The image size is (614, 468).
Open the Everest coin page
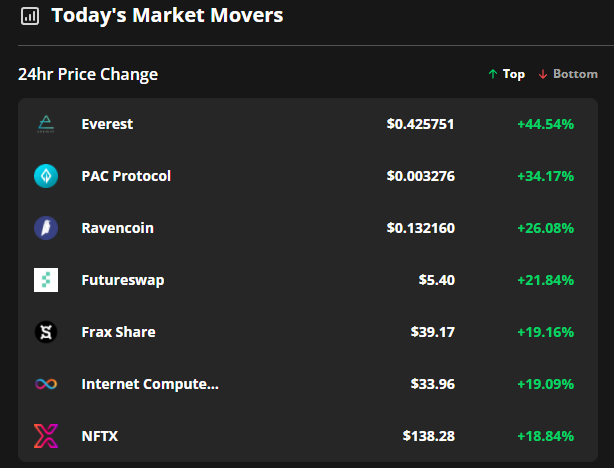tap(107, 124)
